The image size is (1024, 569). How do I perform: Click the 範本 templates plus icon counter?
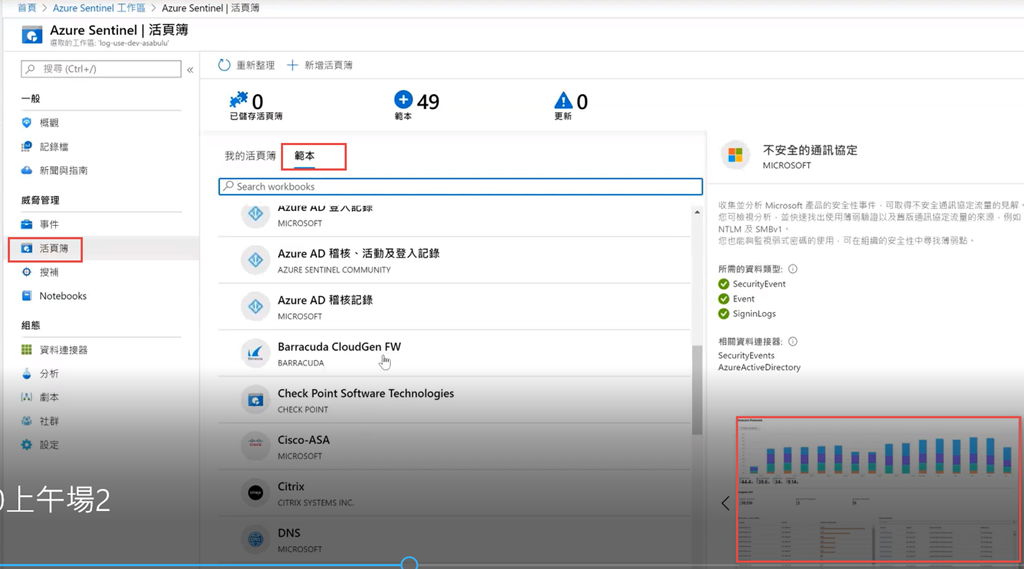pyautogui.click(x=403, y=99)
